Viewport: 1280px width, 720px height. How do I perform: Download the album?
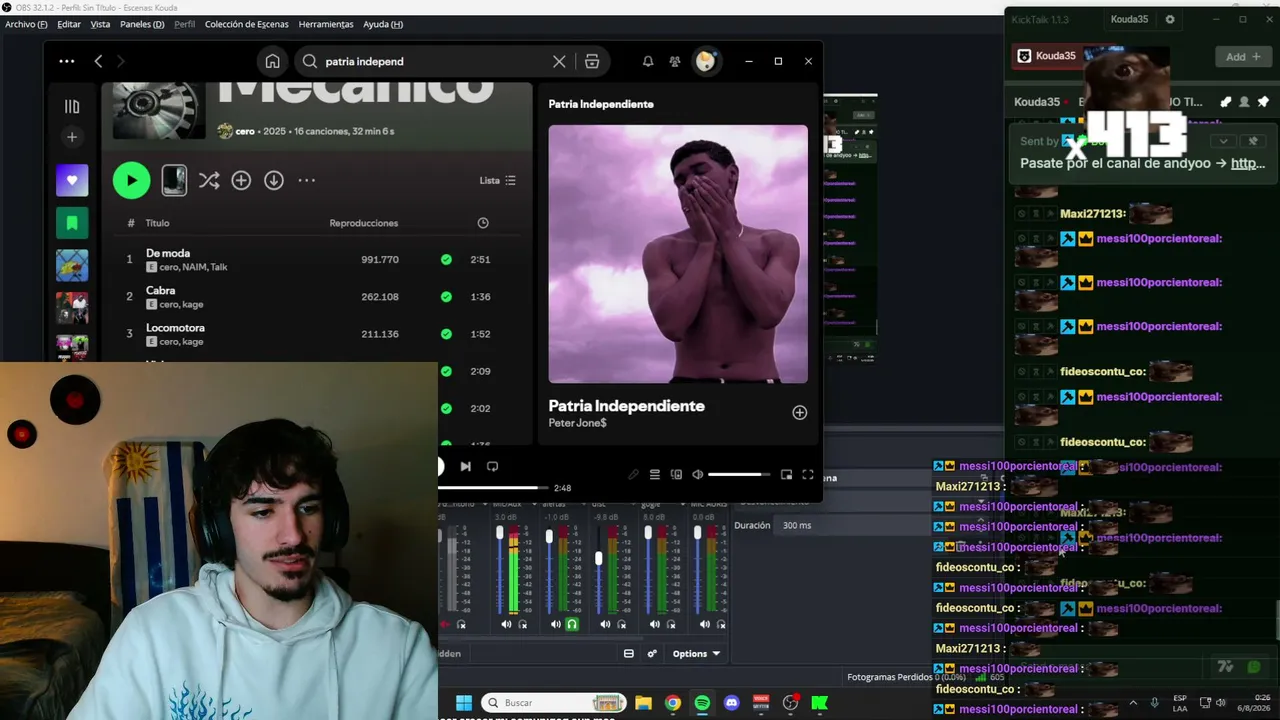coord(273,180)
